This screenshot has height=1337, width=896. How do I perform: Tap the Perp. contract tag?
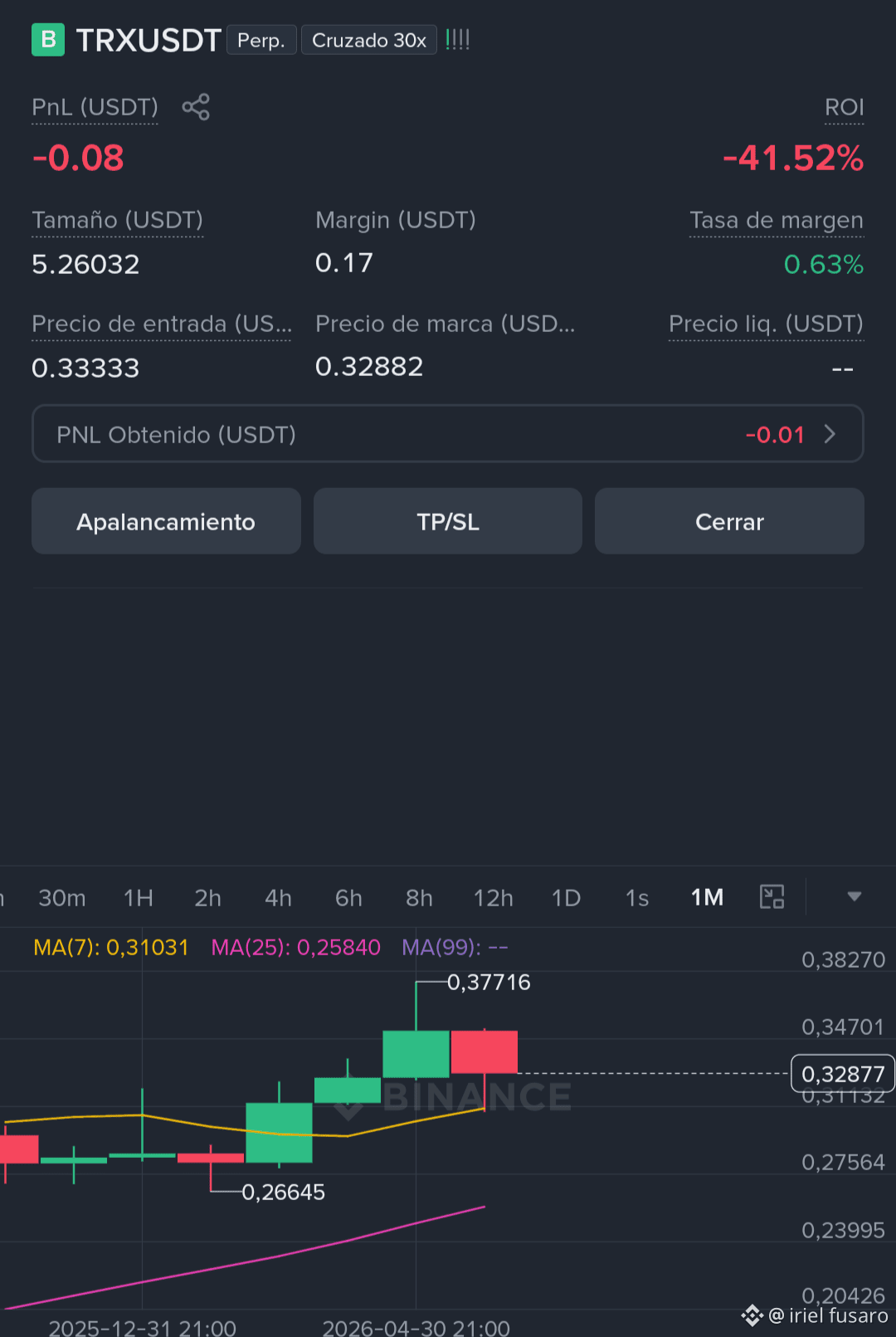coord(261,40)
